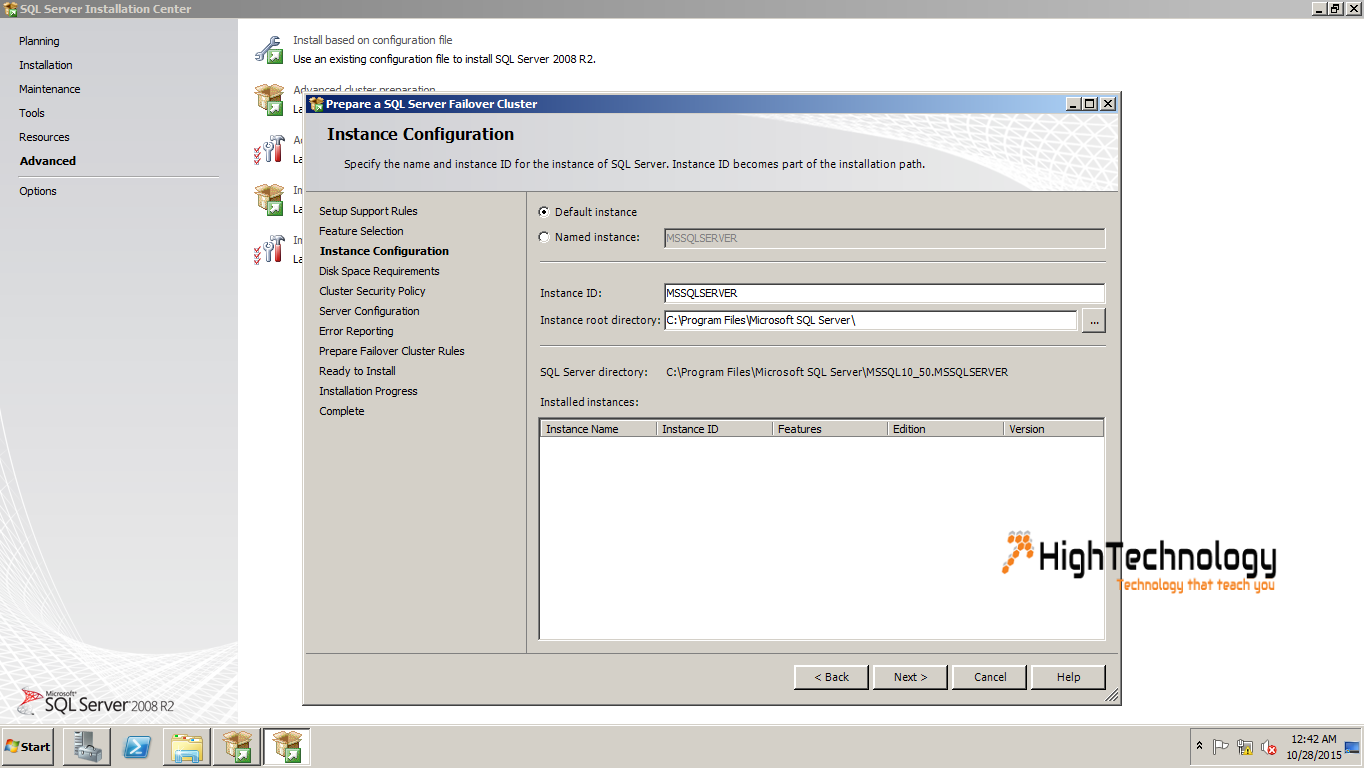Click Error Reporting step
The width and height of the screenshot is (1364, 768).
pyautogui.click(x=356, y=331)
